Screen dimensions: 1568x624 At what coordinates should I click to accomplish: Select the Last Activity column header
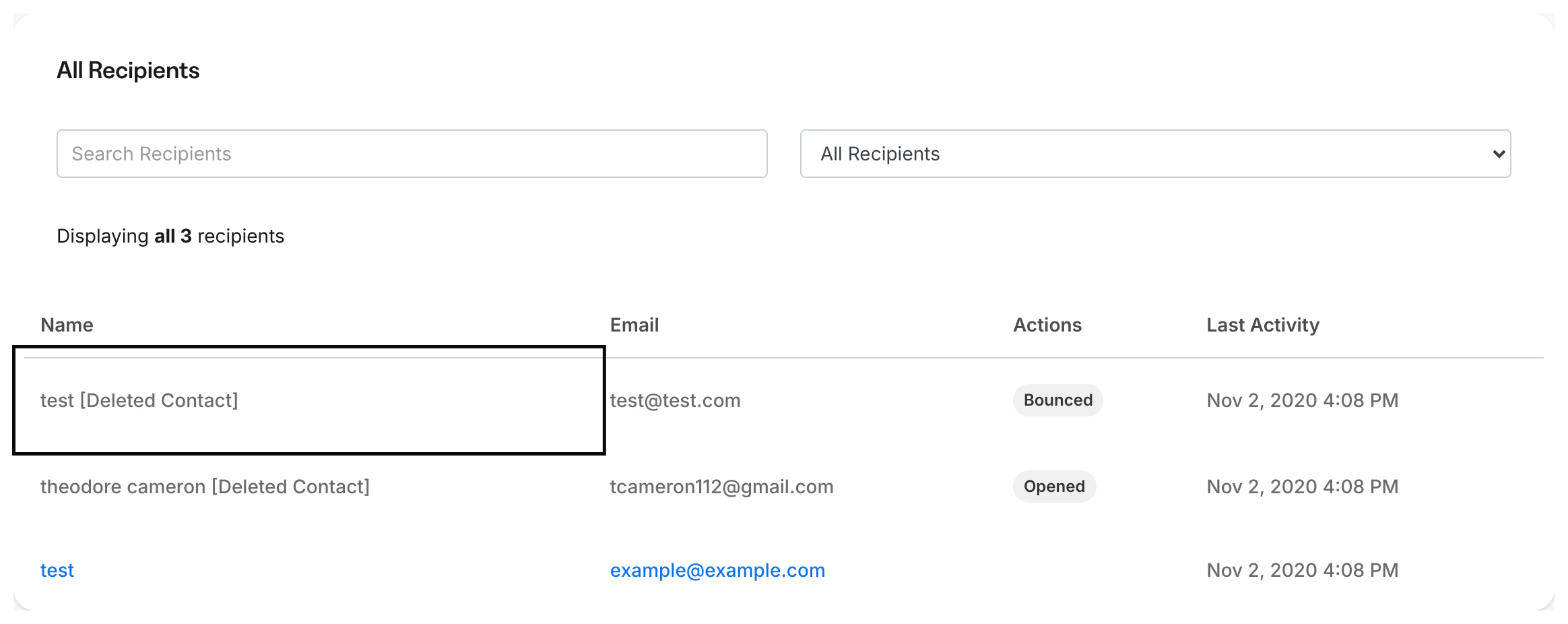1263,325
